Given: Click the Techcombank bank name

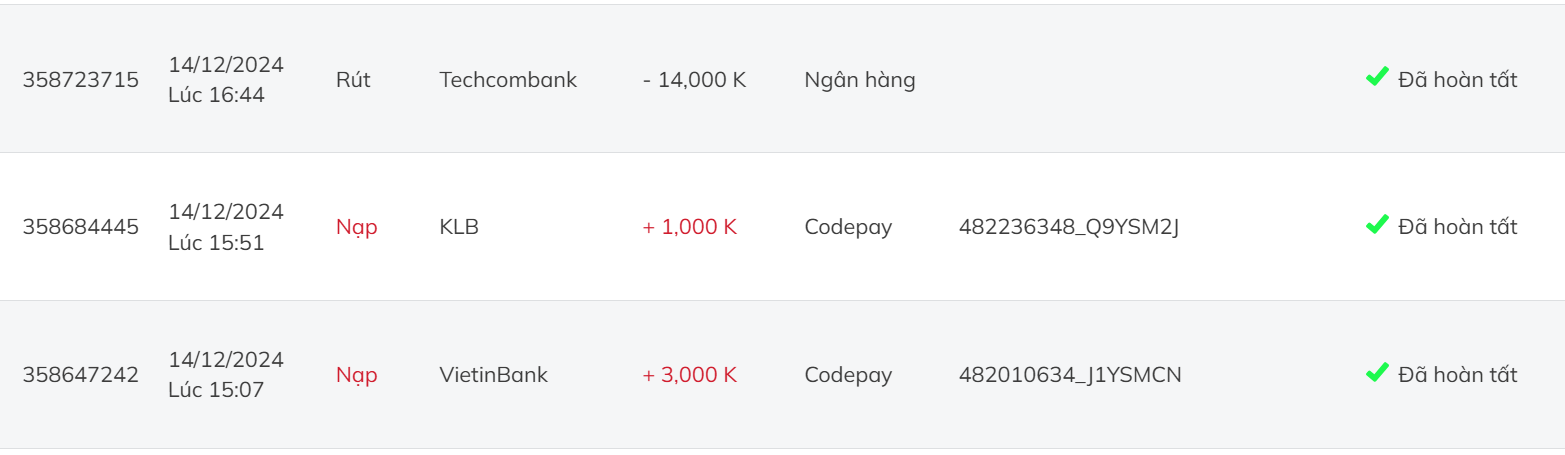Looking at the screenshot, I should 508,80.
